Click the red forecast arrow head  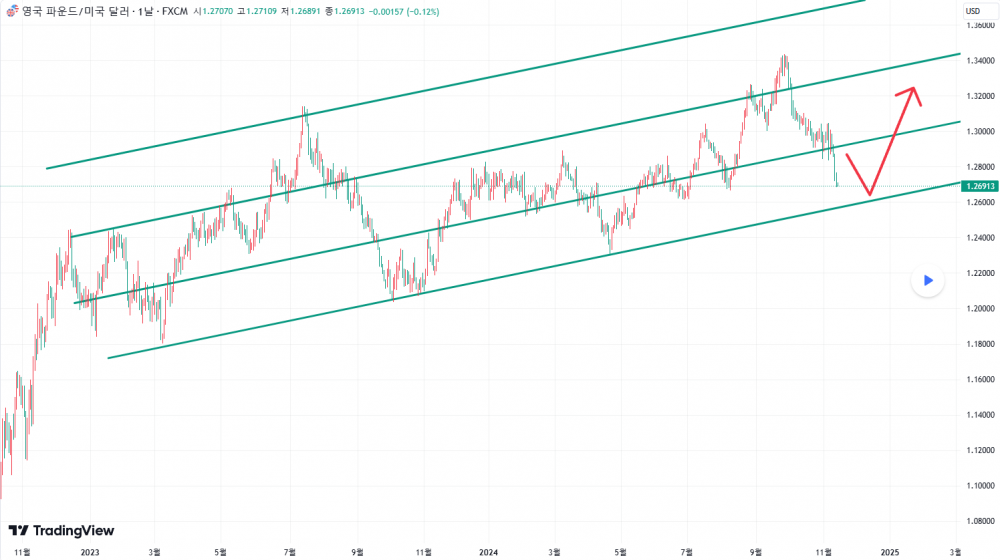pyautogui.click(x=912, y=92)
